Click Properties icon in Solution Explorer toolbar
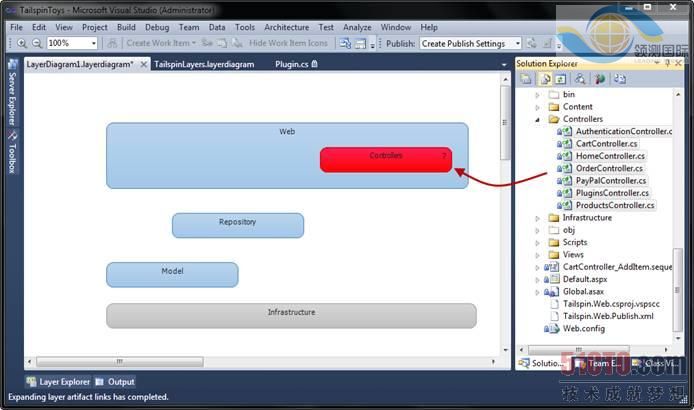Viewport: 694px width, 410px height. [526, 79]
